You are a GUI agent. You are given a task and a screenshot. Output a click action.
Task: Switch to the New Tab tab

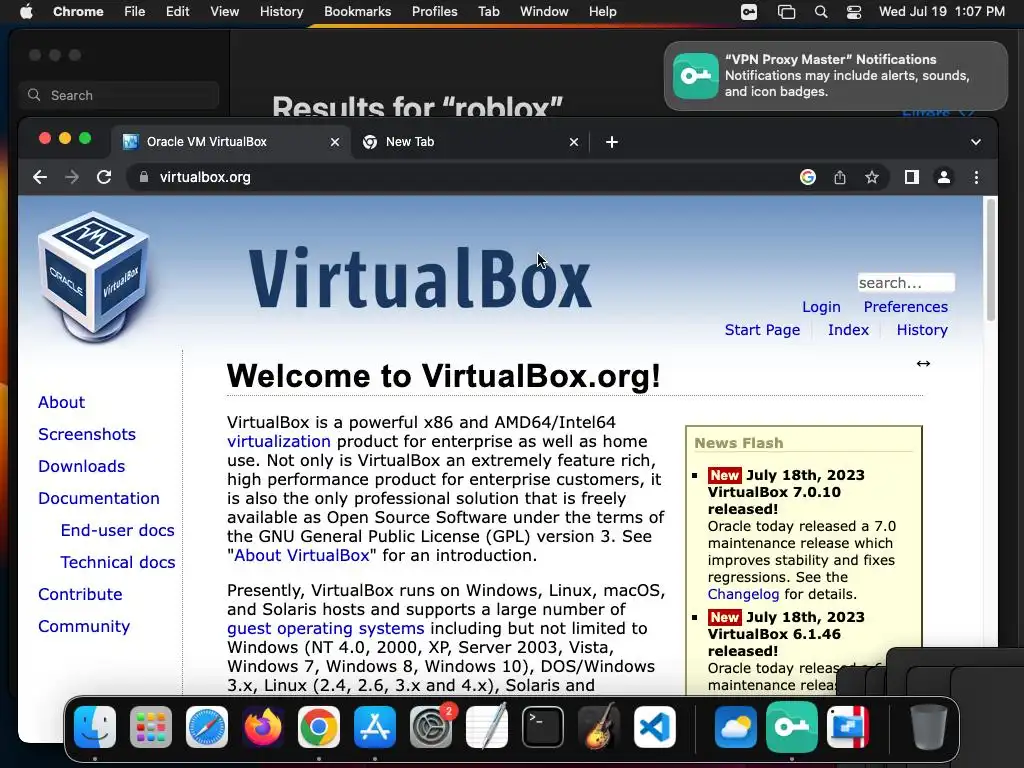[470, 142]
